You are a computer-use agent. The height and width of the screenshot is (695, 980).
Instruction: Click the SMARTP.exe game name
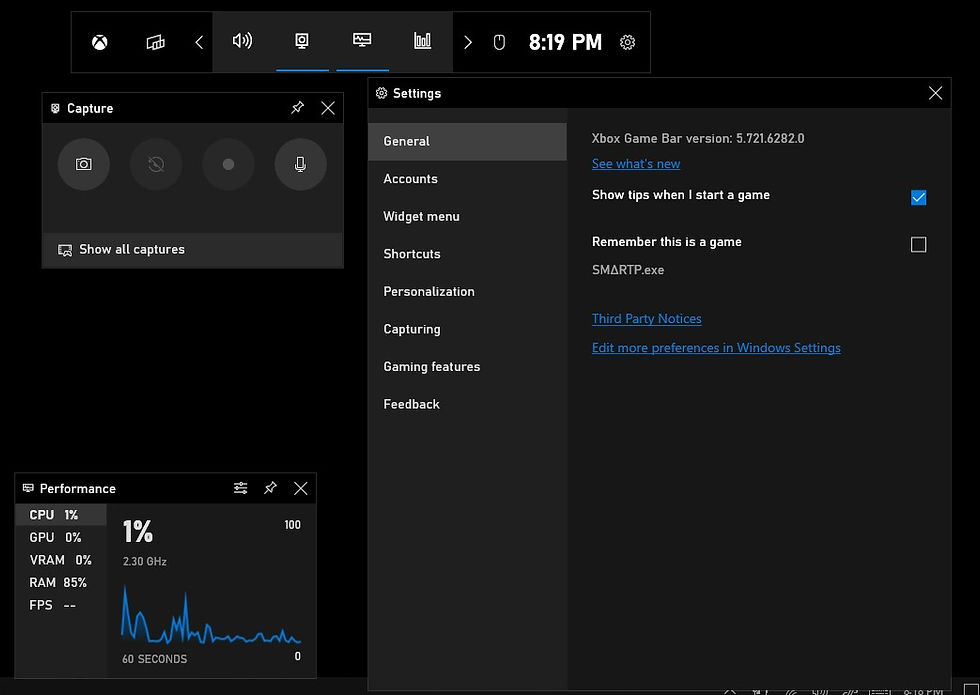click(x=628, y=270)
